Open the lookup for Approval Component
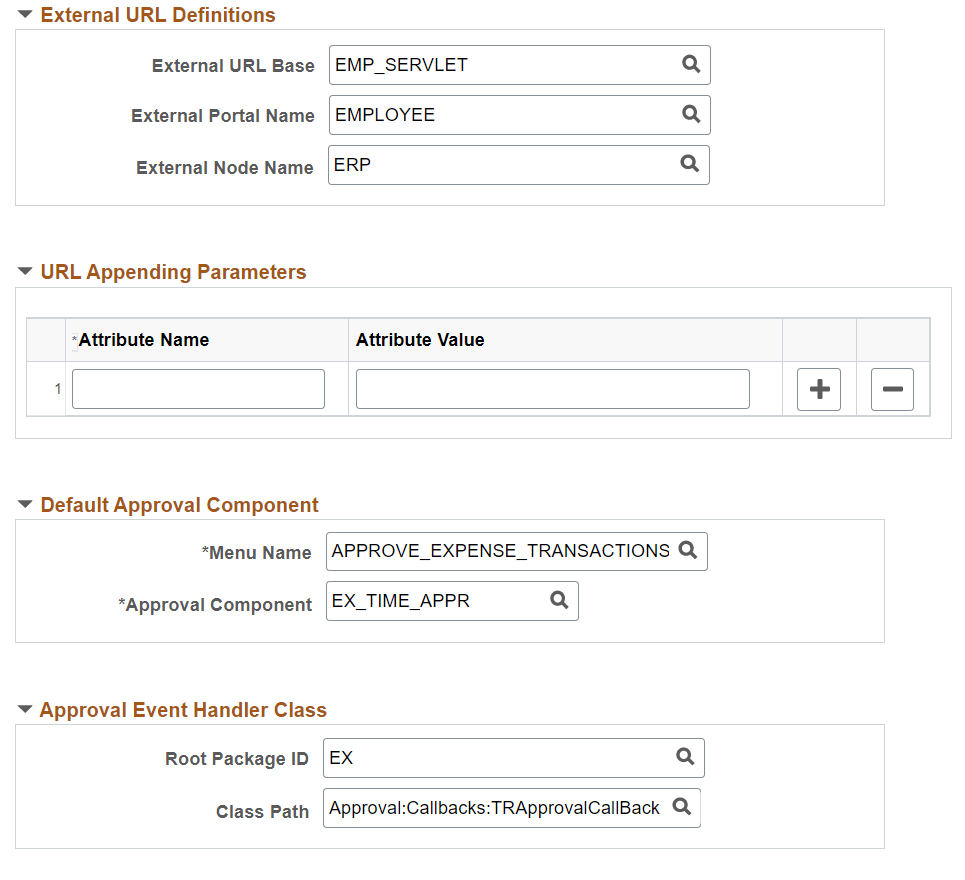Viewport: 965px width, 880px height. [561, 600]
